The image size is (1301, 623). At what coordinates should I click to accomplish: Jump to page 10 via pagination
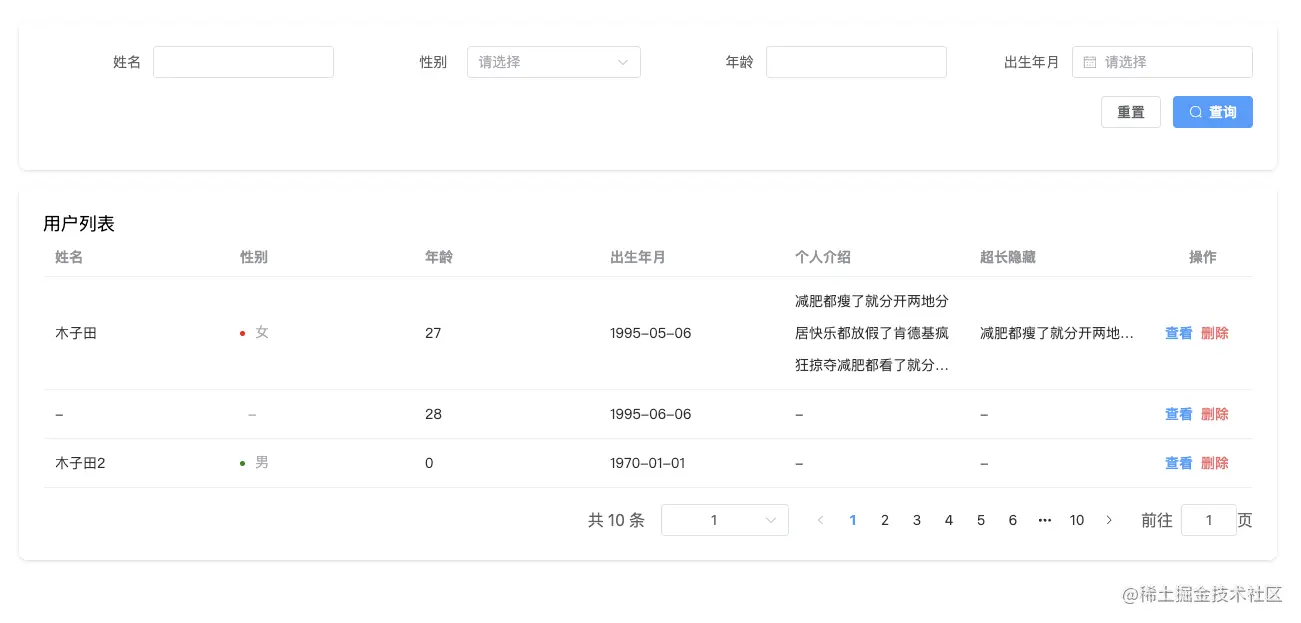[1077, 520]
